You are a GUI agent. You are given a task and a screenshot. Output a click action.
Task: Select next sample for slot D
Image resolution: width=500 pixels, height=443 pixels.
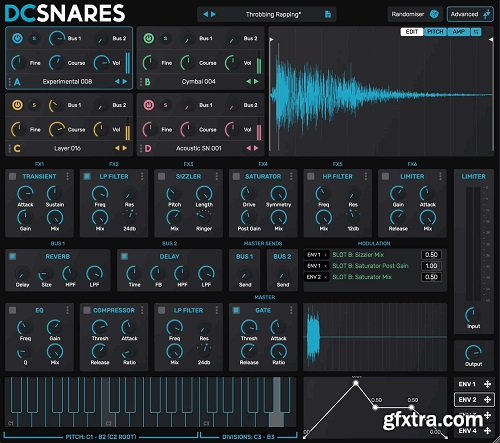[256, 148]
